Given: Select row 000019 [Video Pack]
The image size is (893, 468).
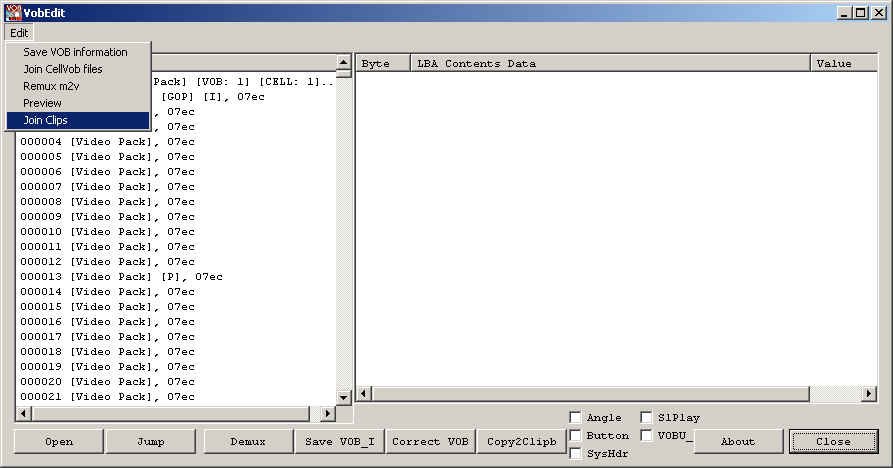Looking at the screenshot, I should click(107, 367).
